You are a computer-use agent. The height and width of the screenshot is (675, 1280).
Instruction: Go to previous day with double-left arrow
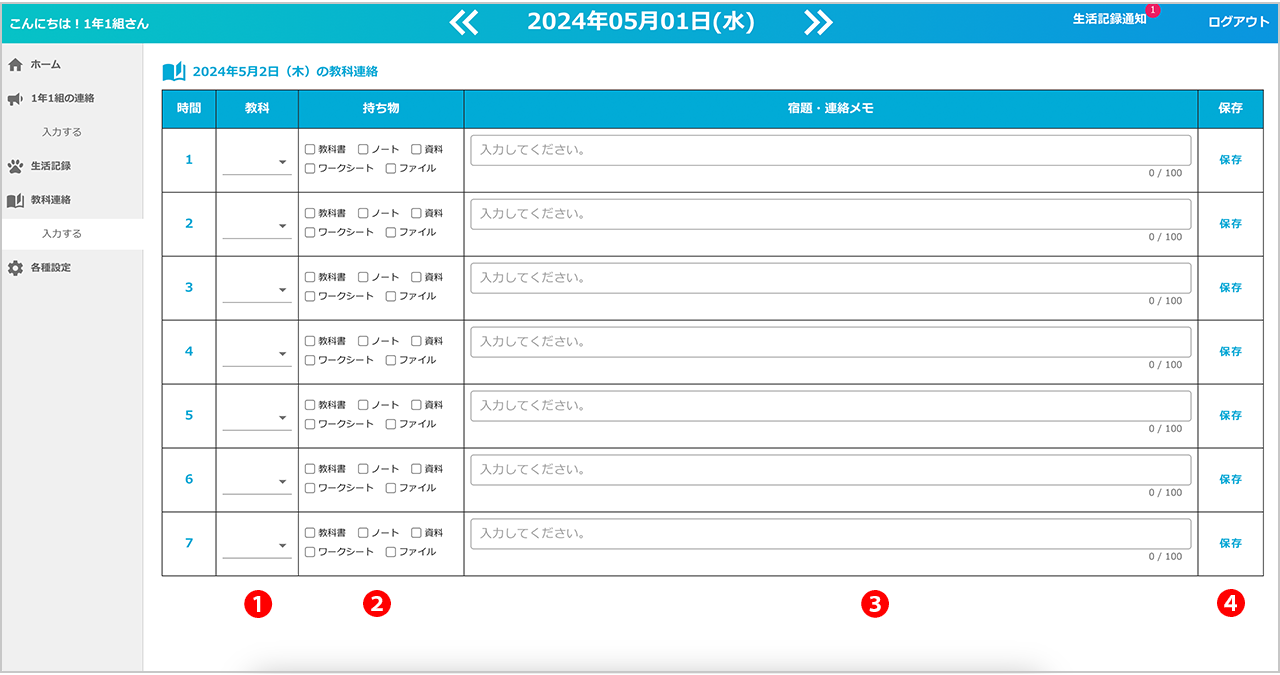coord(464,23)
